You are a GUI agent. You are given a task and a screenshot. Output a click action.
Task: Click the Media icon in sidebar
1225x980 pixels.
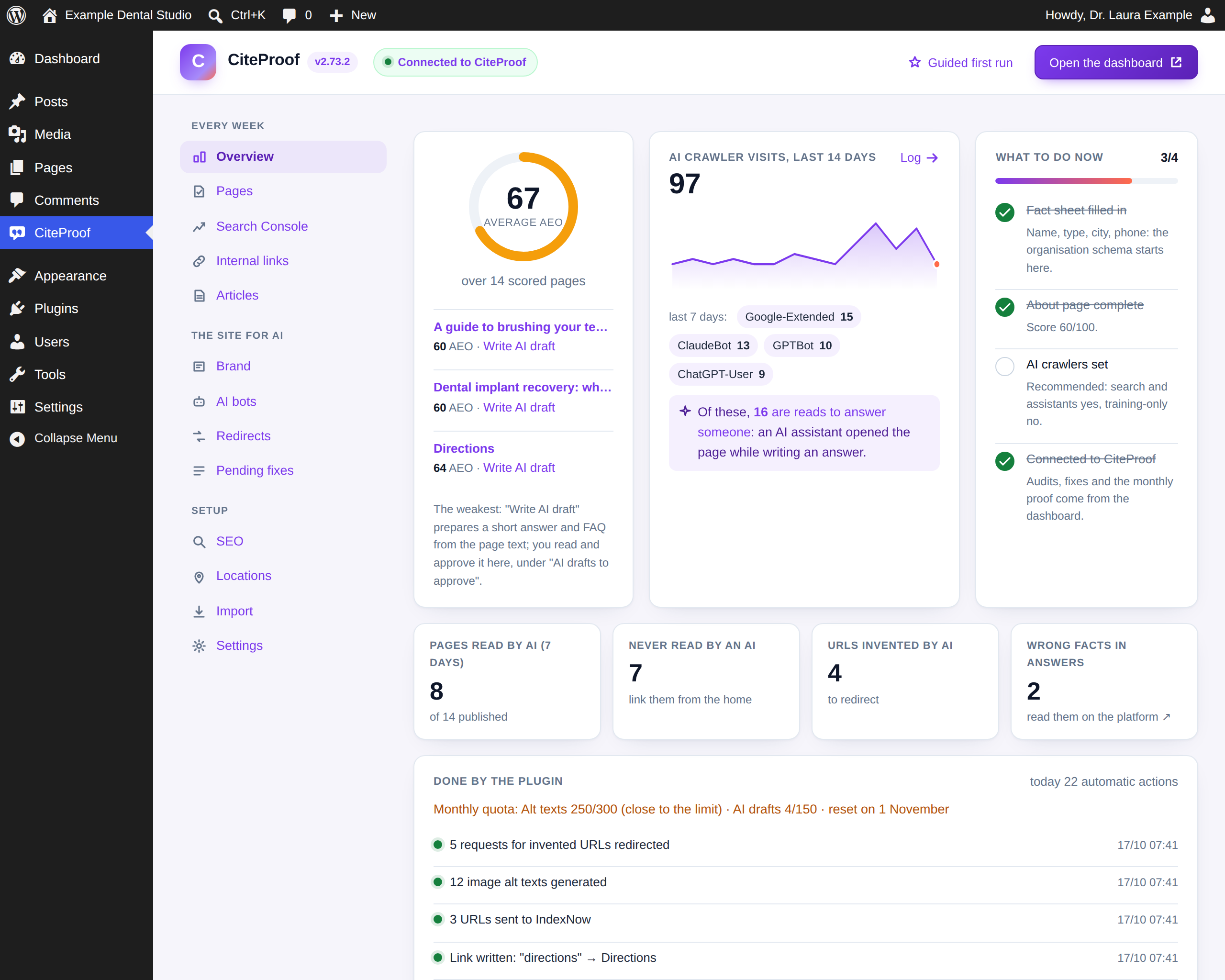click(x=17, y=134)
